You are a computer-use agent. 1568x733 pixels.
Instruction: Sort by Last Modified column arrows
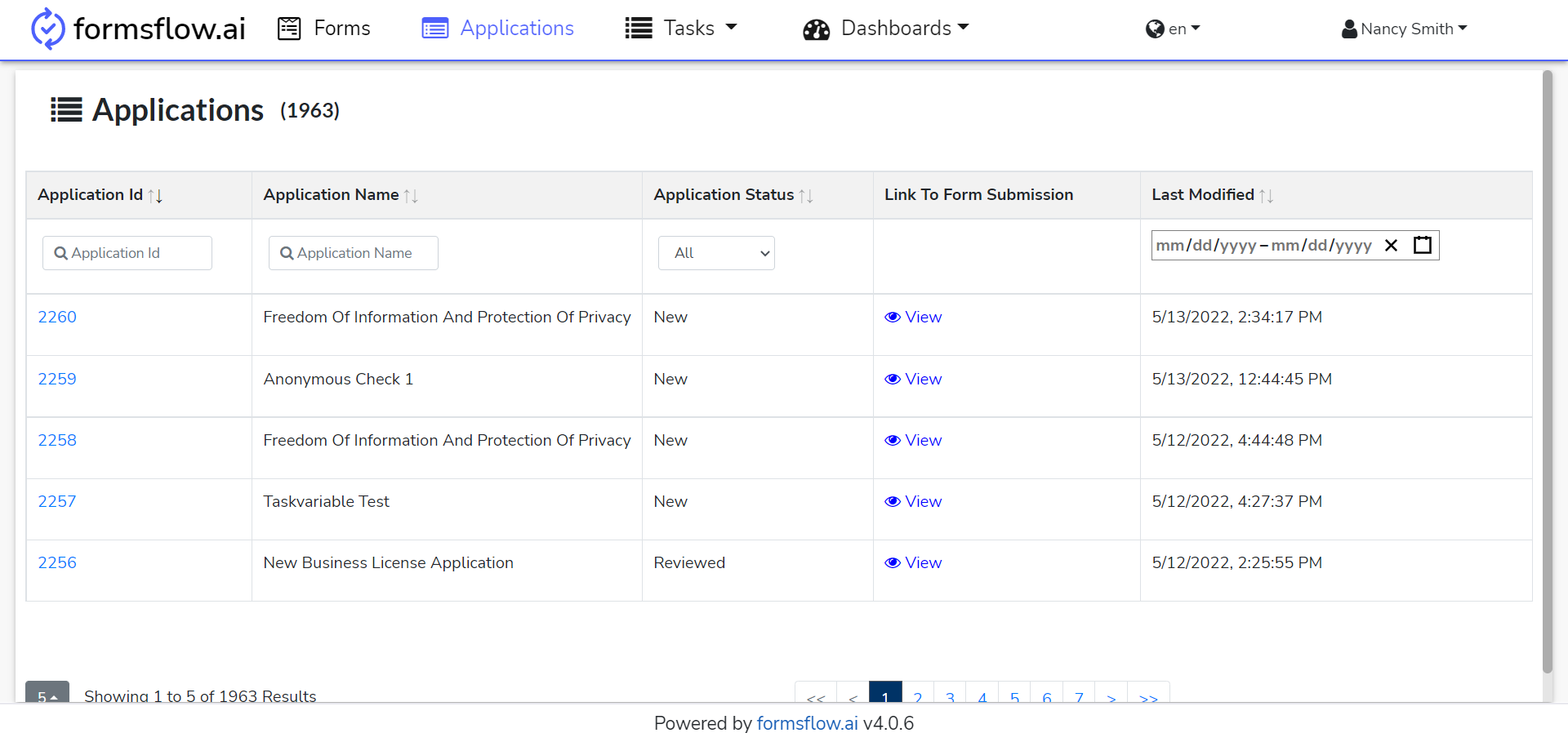tap(1267, 196)
